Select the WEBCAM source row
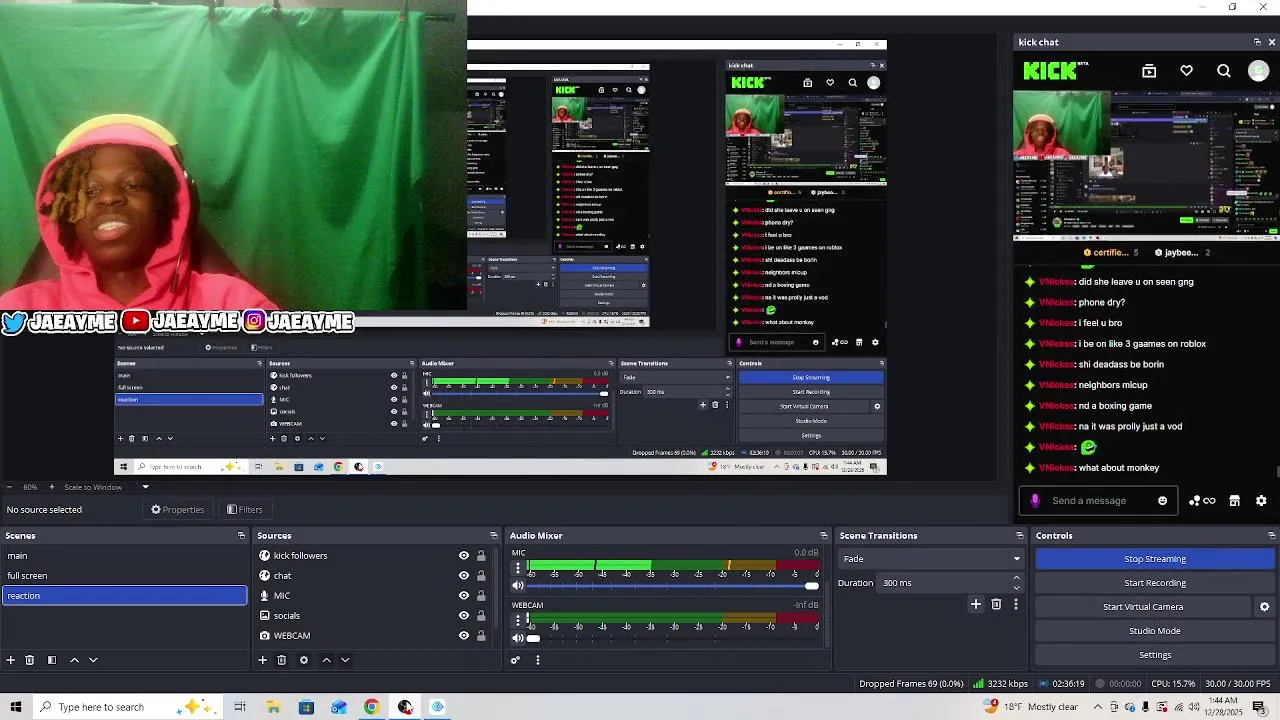This screenshot has height=720, width=1280. 375,636
